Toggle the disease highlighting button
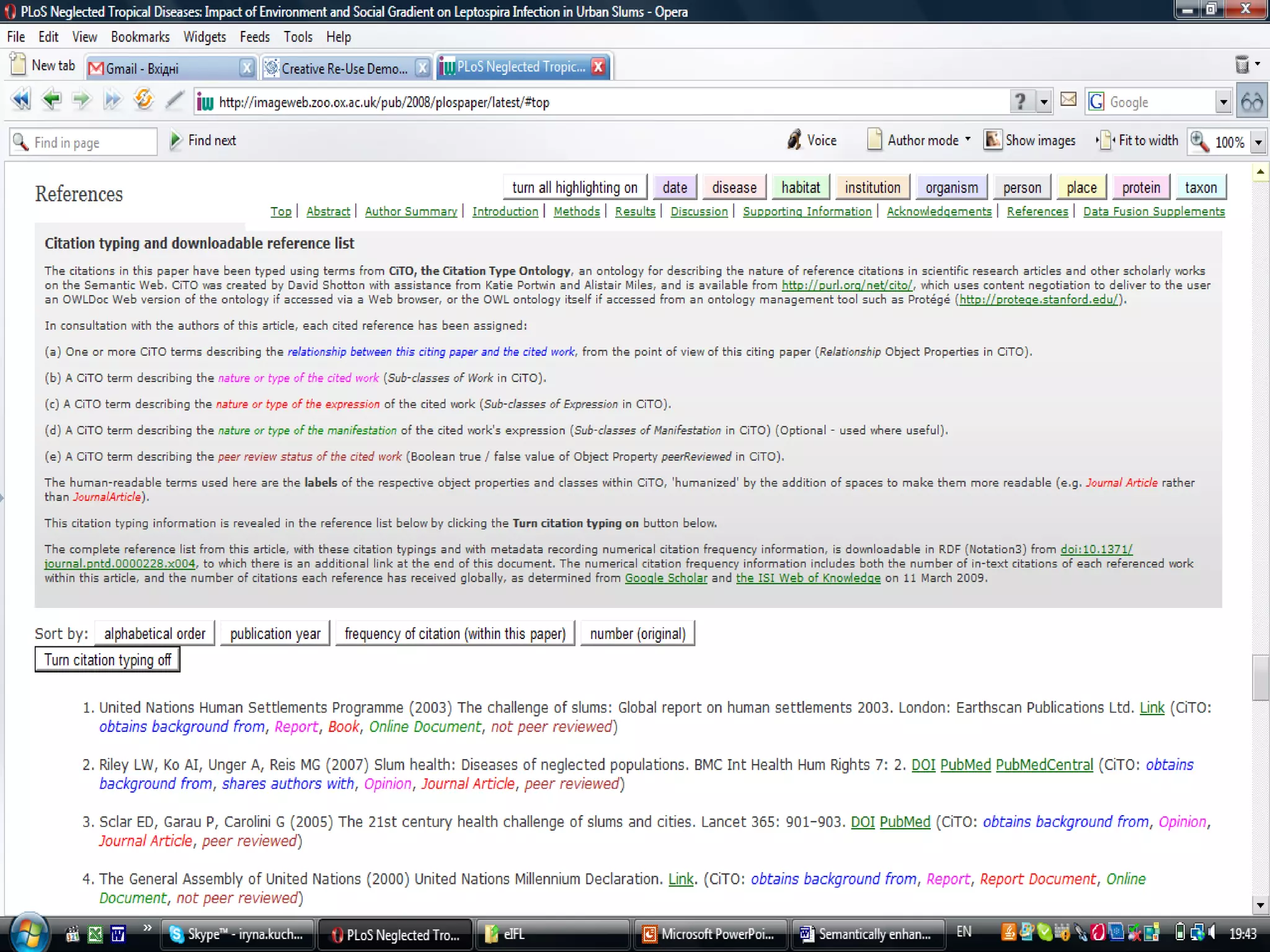1270x952 pixels. coord(734,187)
